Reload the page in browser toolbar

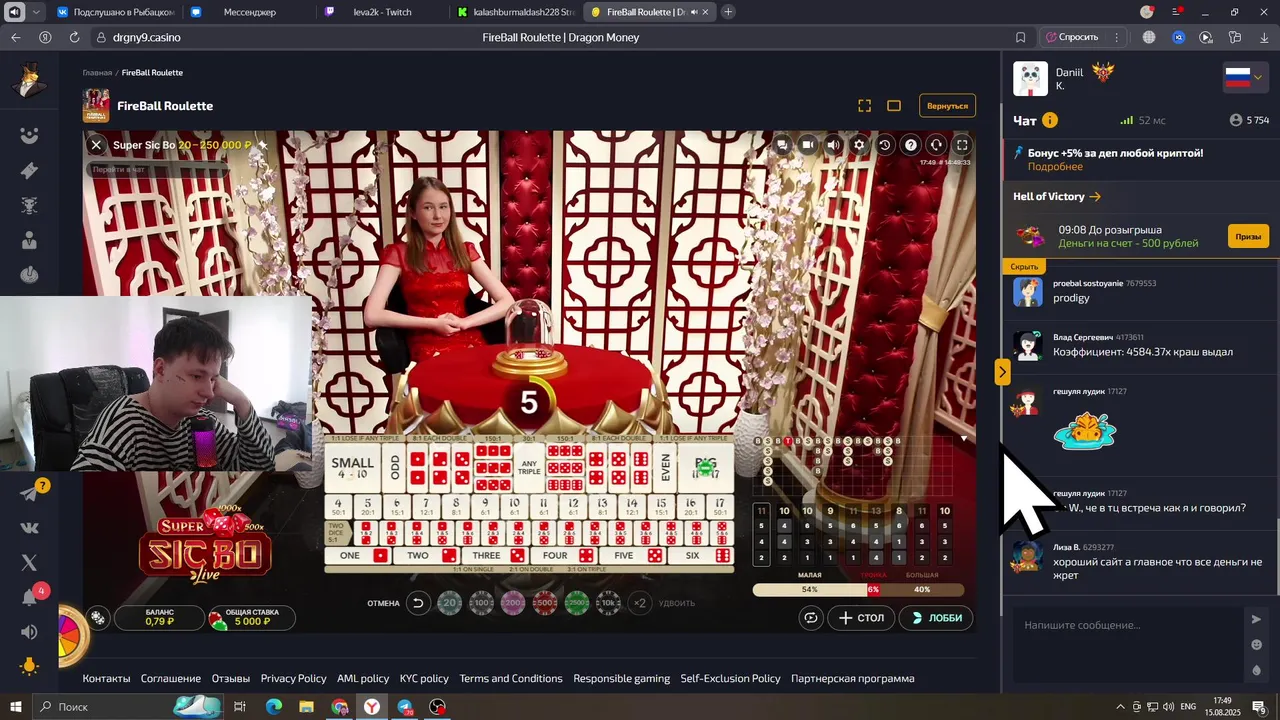(74, 37)
